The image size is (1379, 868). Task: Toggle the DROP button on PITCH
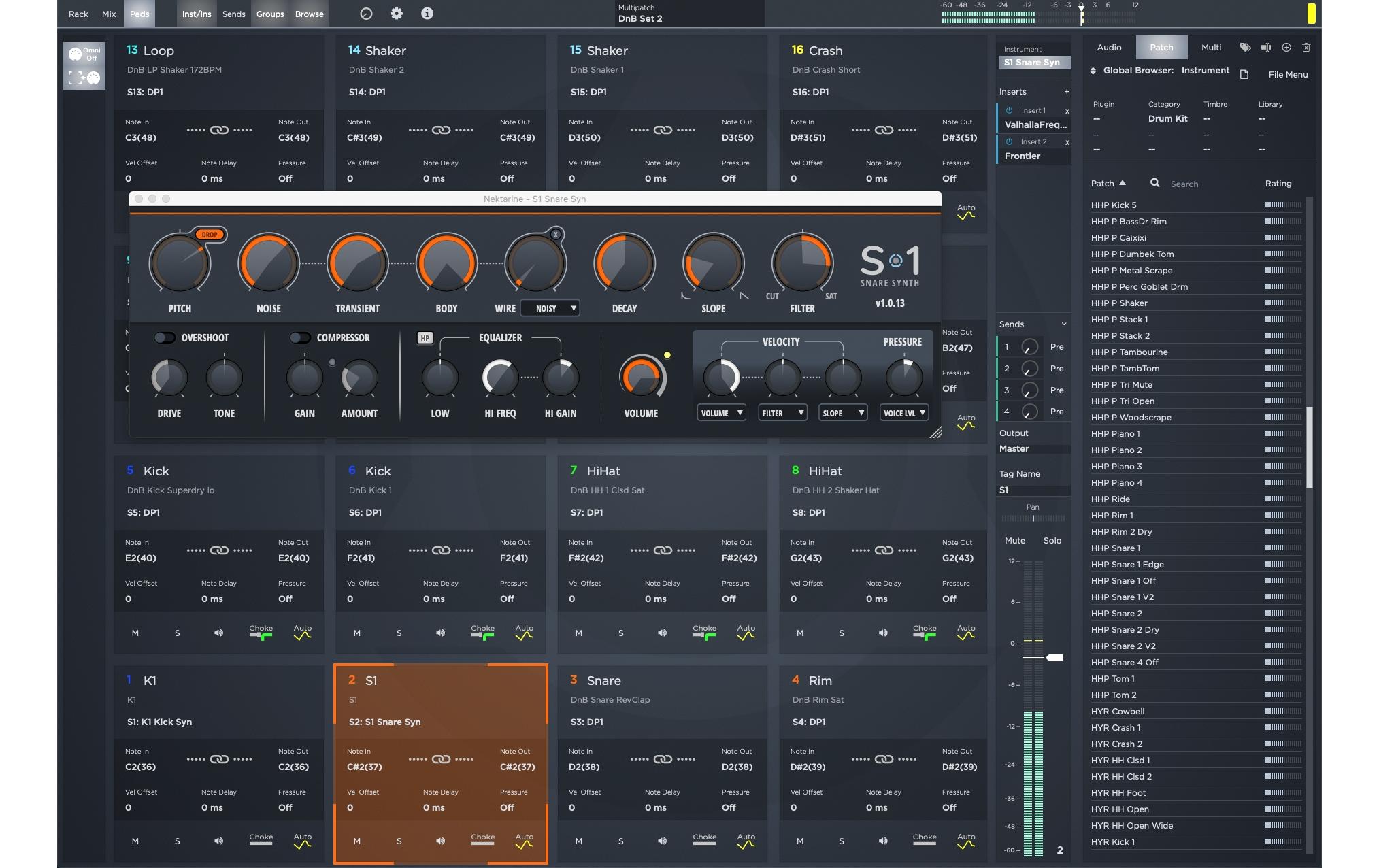click(x=210, y=235)
